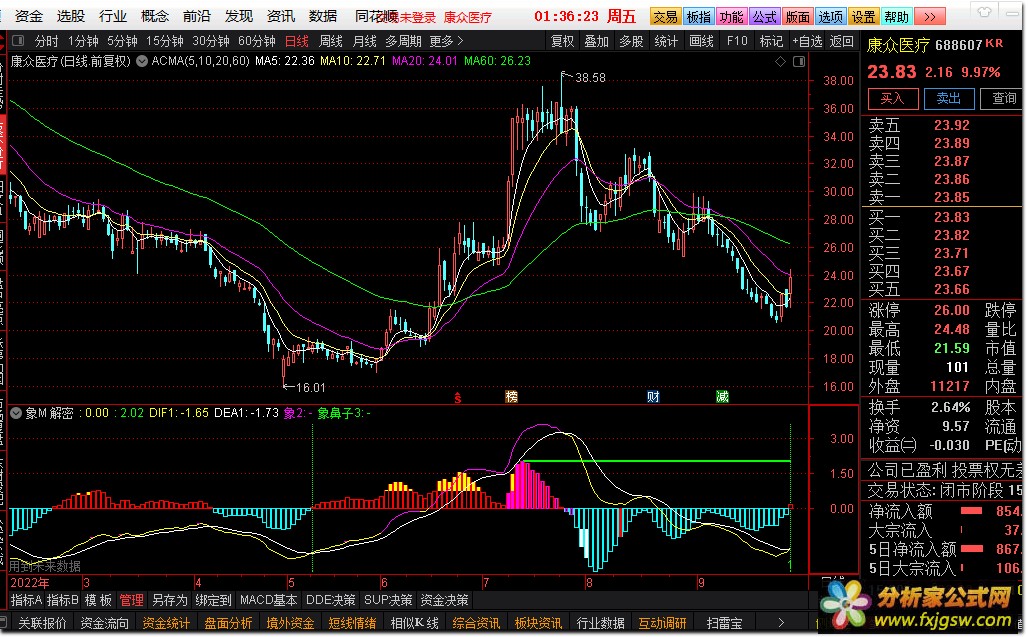
Task: Click the 减 marker icon on chart
Action: point(722,396)
